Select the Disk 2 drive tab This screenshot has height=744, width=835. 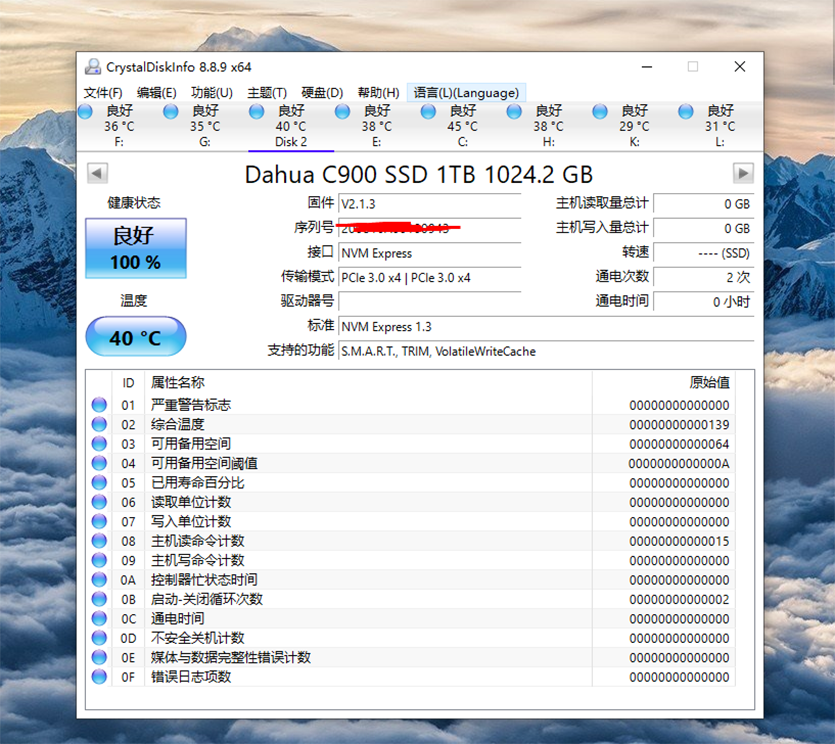tap(291, 126)
